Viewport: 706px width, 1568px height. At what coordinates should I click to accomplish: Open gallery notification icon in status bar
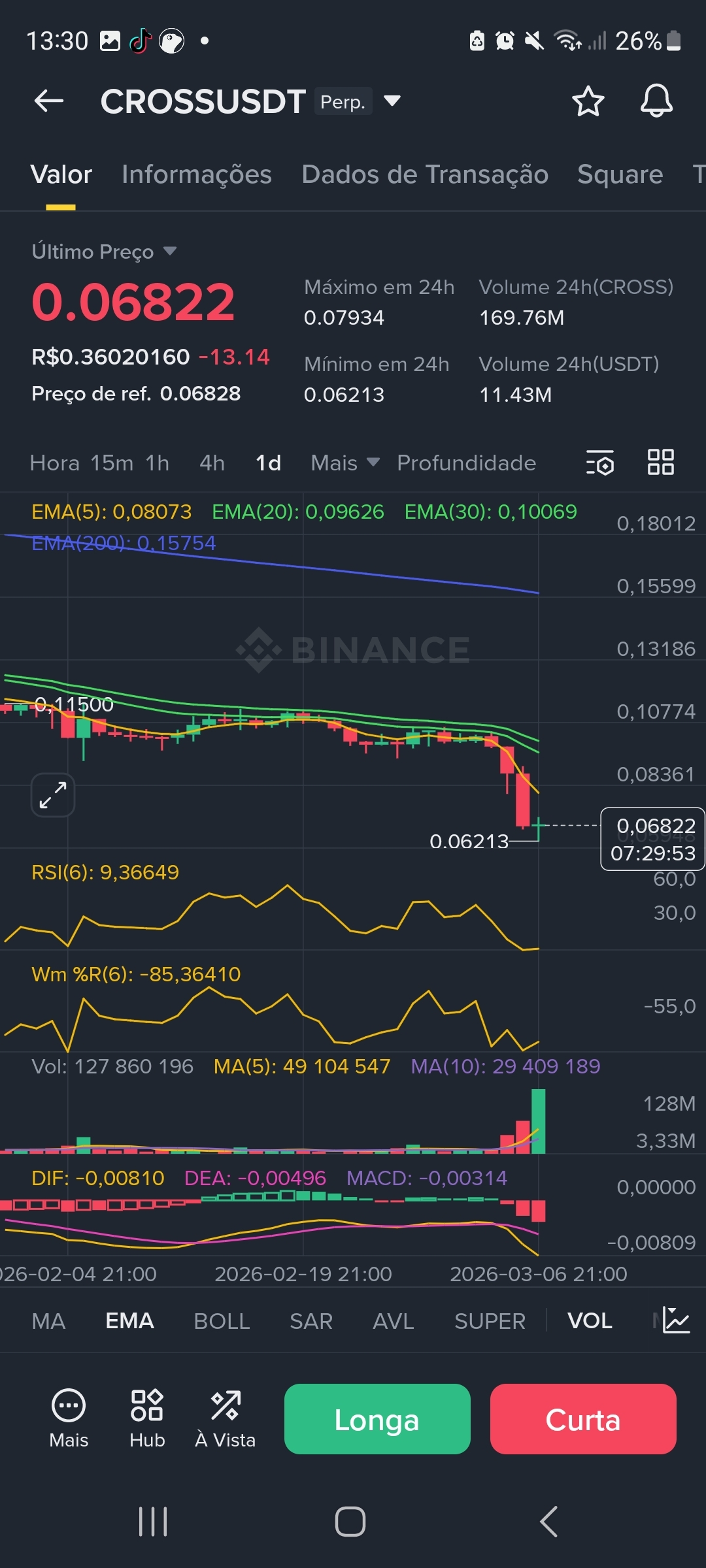click(110, 41)
